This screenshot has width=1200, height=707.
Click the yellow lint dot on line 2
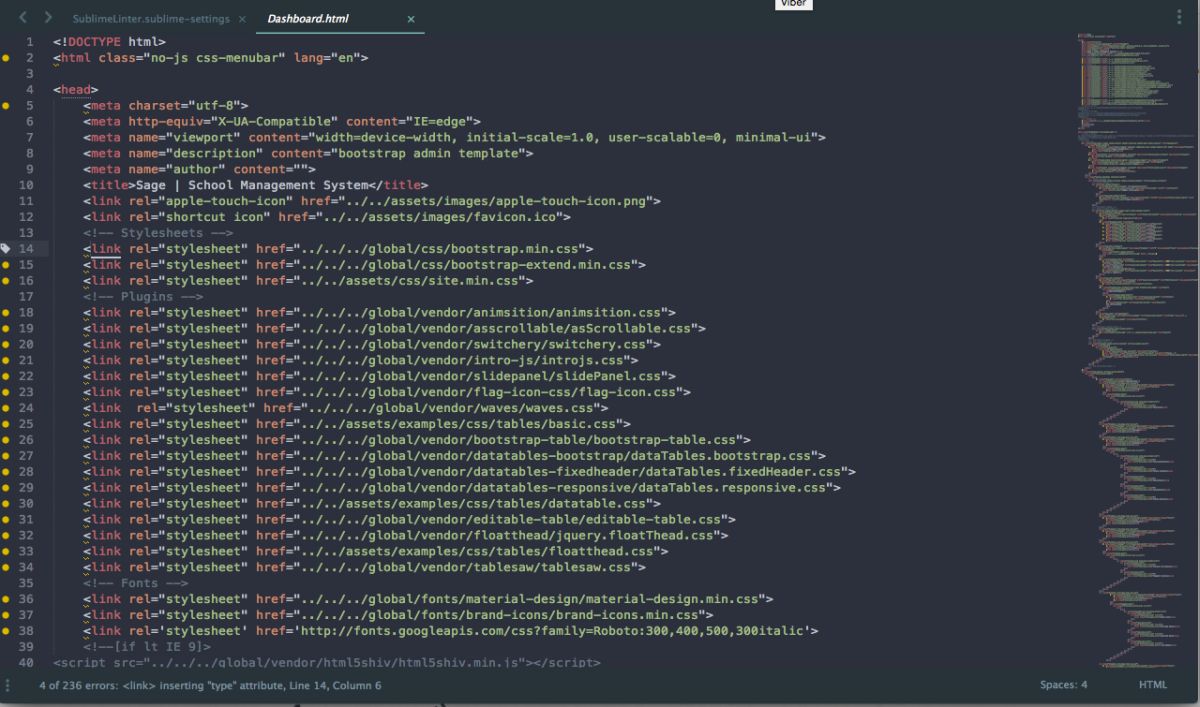5,58
